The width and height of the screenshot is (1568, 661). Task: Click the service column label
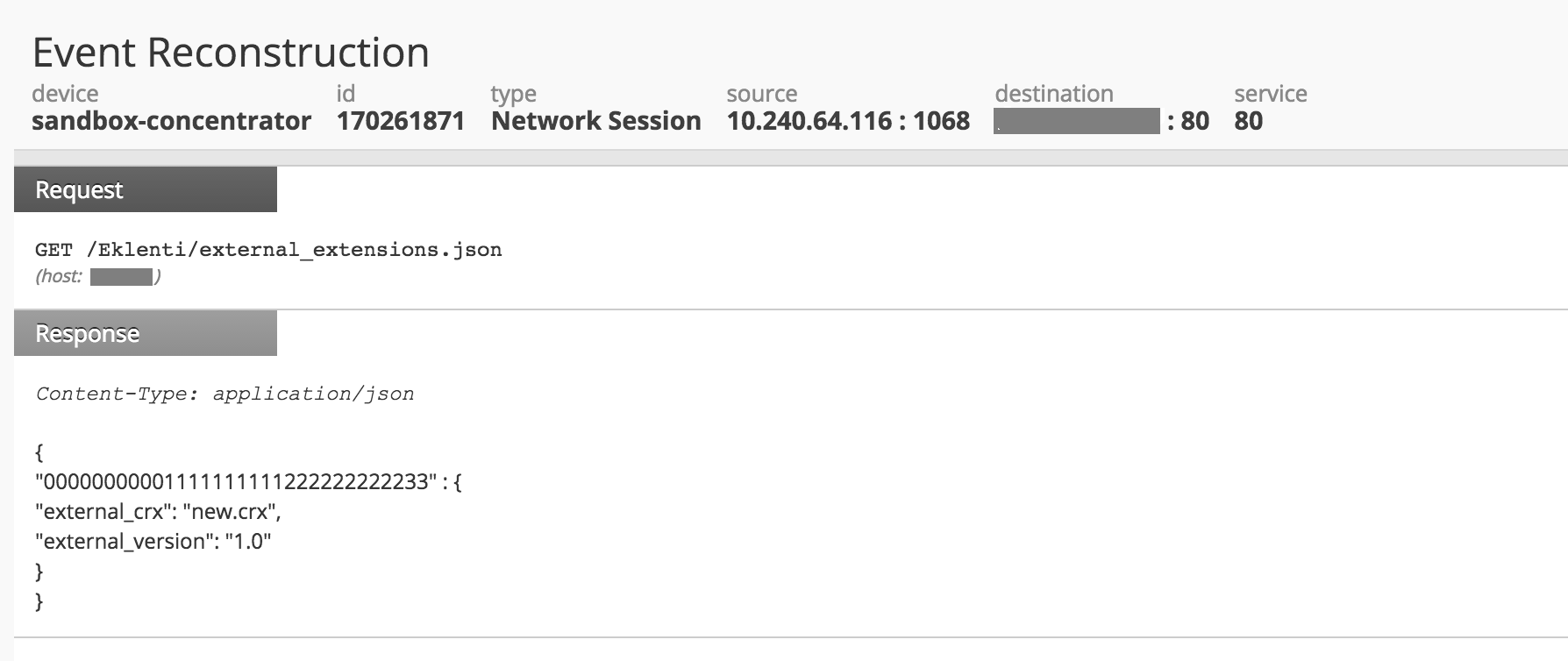pyautogui.click(x=1270, y=94)
